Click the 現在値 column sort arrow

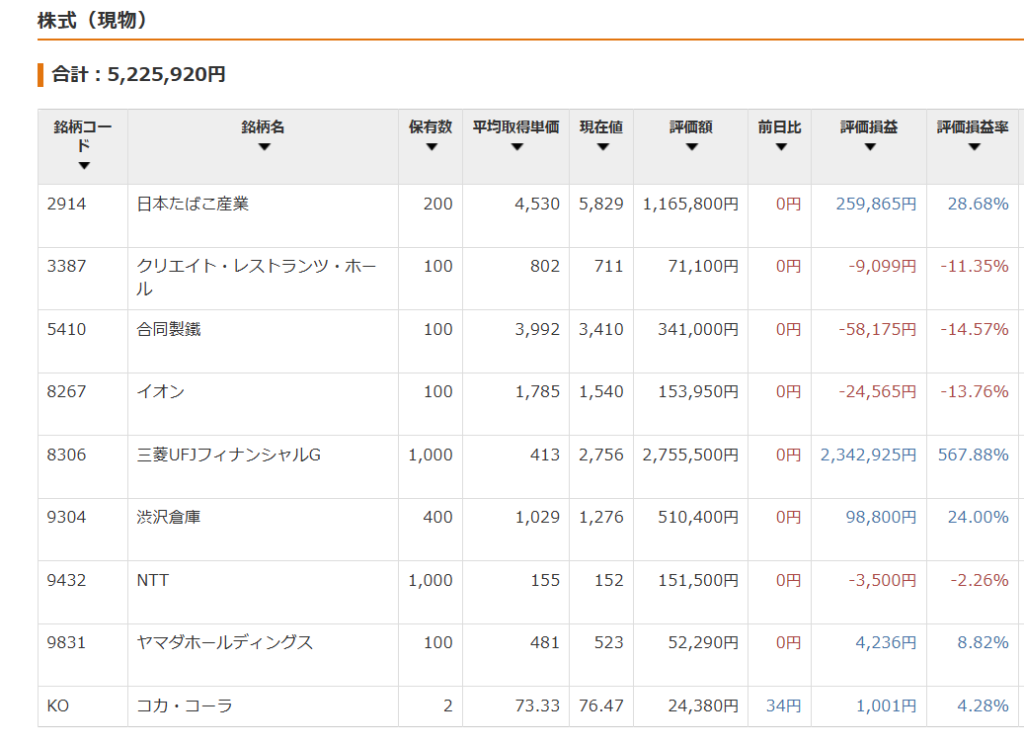coord(602,147)
